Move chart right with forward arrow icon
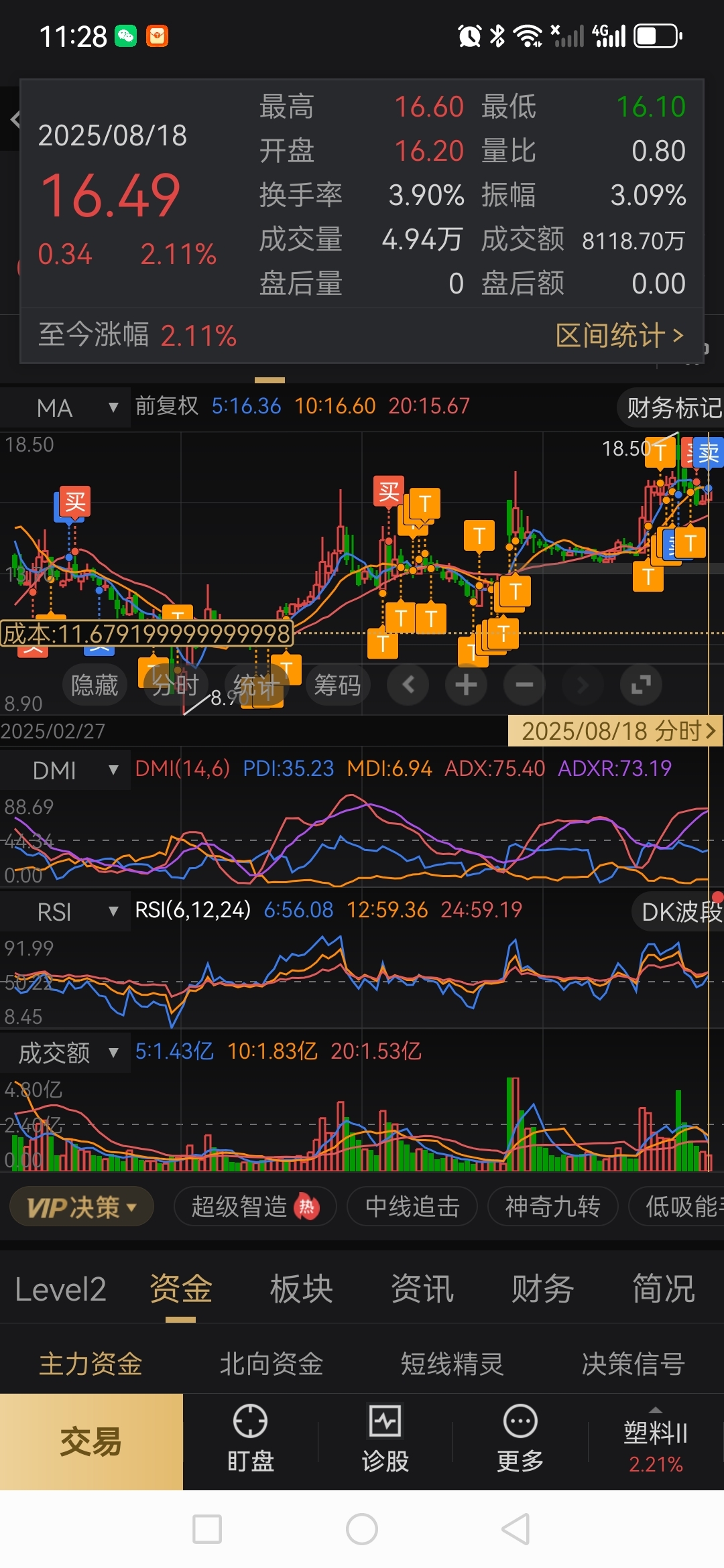 (583, 684)
